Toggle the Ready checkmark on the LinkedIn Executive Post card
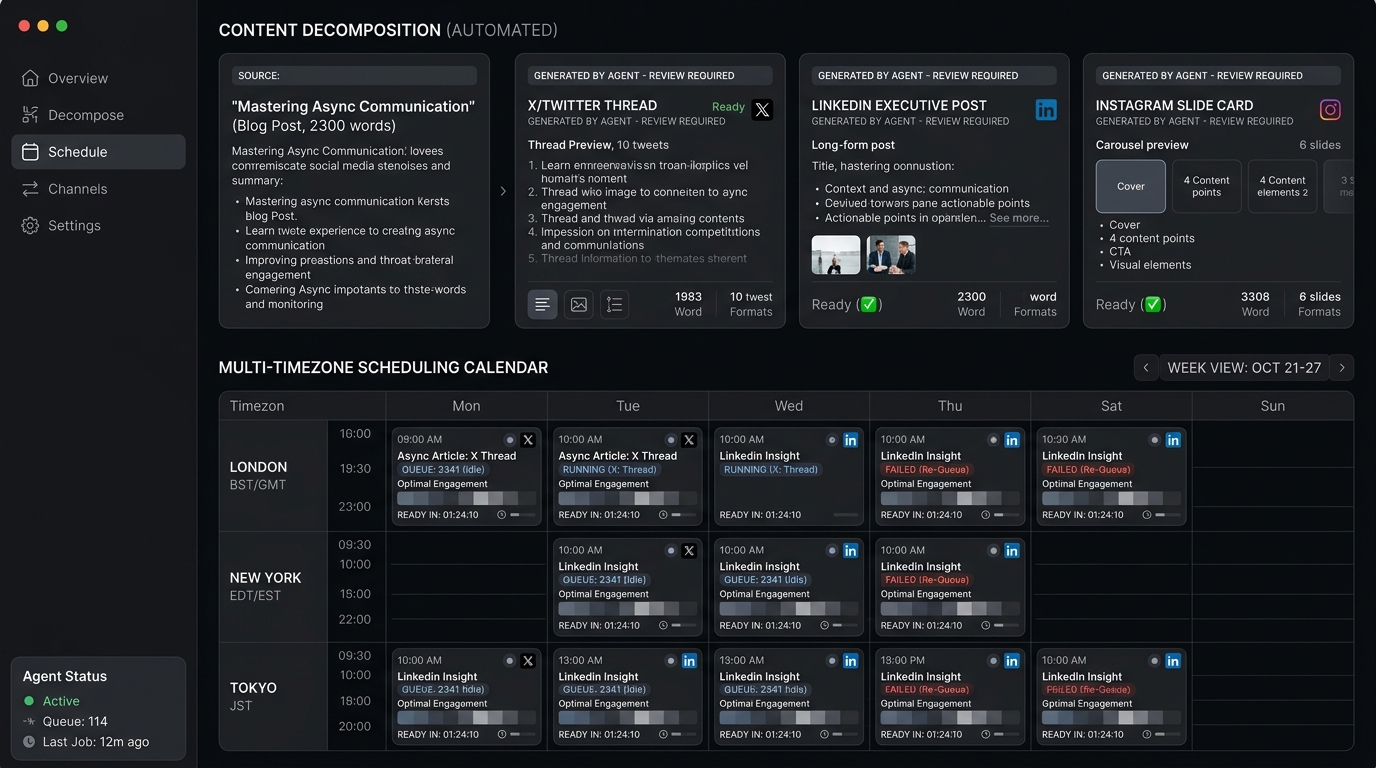The height and width of the screenshot is (768, 1376). pyautogui.click(x=871, y=304)
